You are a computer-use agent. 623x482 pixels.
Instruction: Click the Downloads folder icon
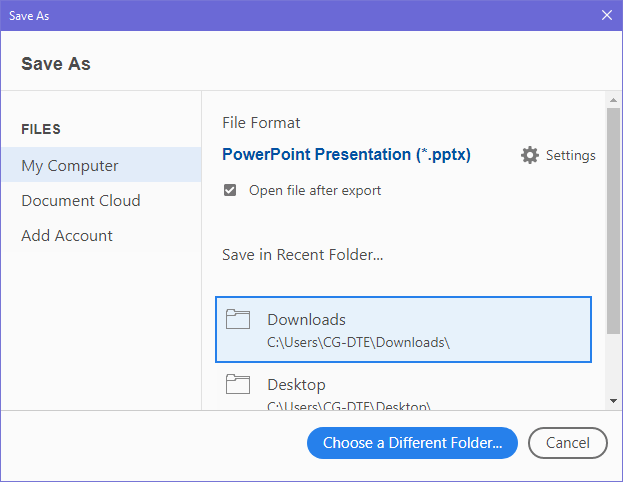[238, 319]
